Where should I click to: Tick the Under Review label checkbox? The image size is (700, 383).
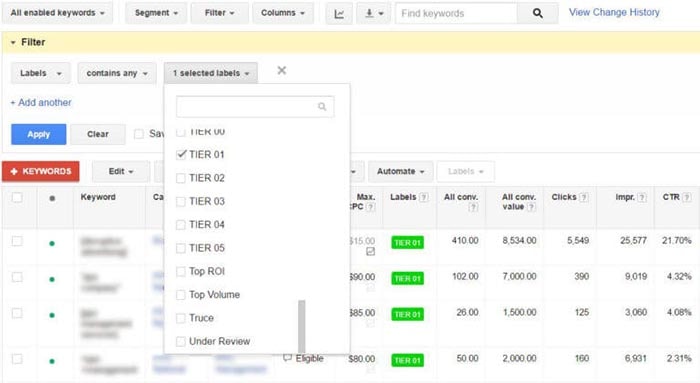181,341
